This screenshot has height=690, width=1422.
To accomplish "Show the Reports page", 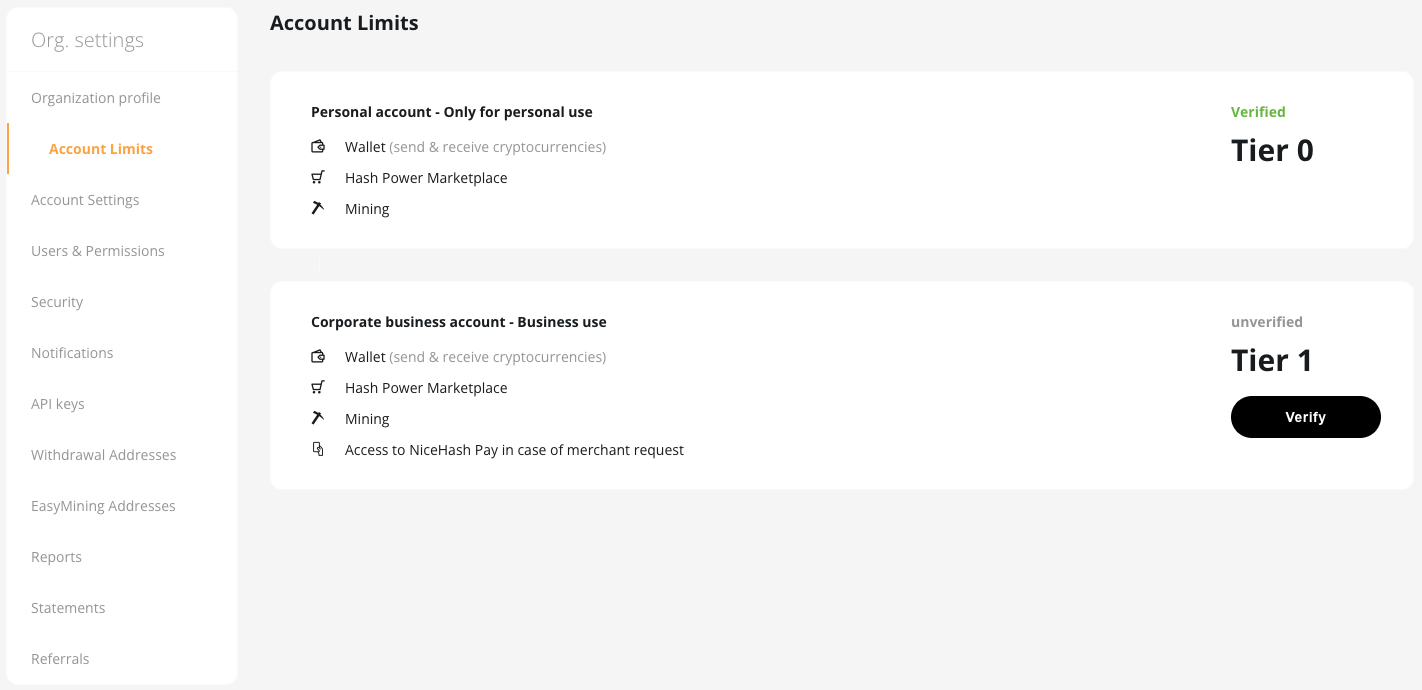I will [56, 557].
